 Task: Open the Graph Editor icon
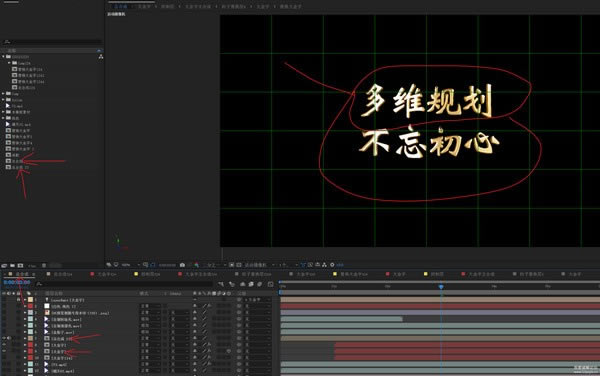pos(270,284)
